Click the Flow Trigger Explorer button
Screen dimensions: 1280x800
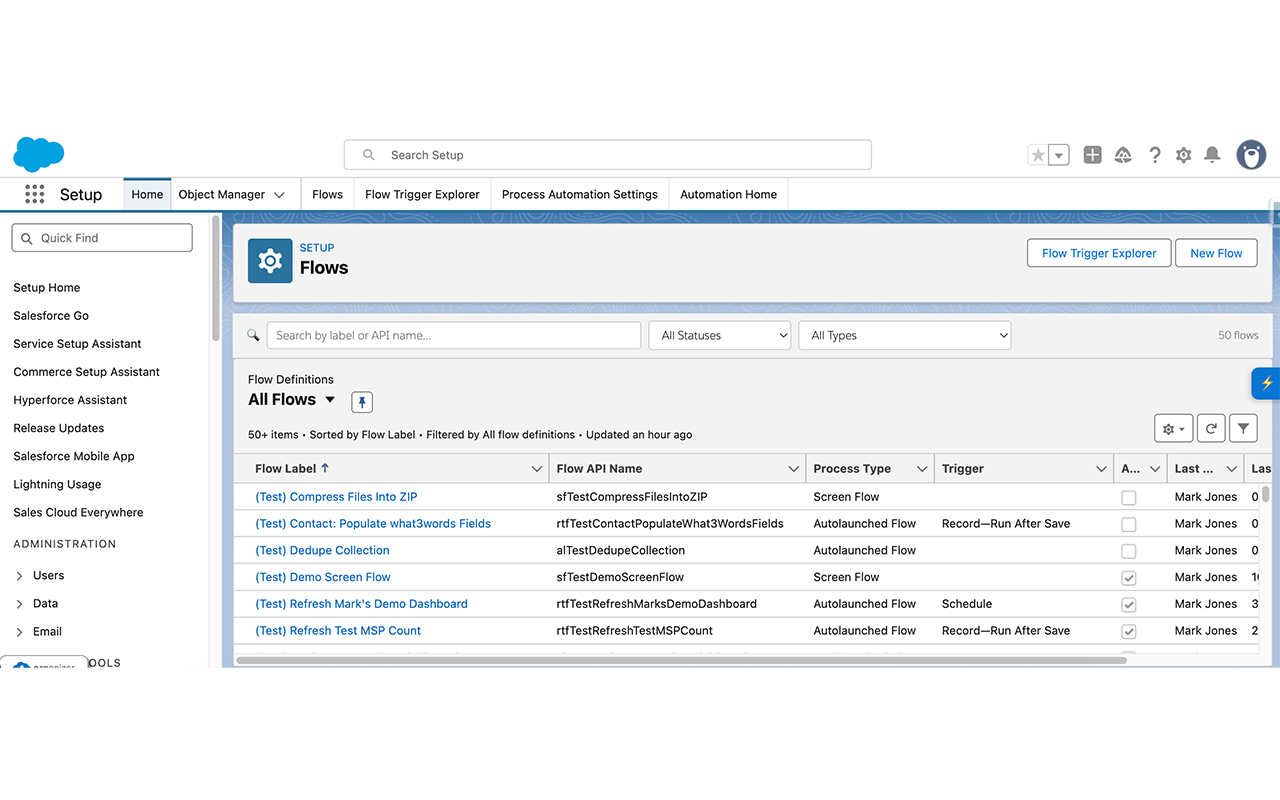pyautogui.click(x=1099, y=253)
